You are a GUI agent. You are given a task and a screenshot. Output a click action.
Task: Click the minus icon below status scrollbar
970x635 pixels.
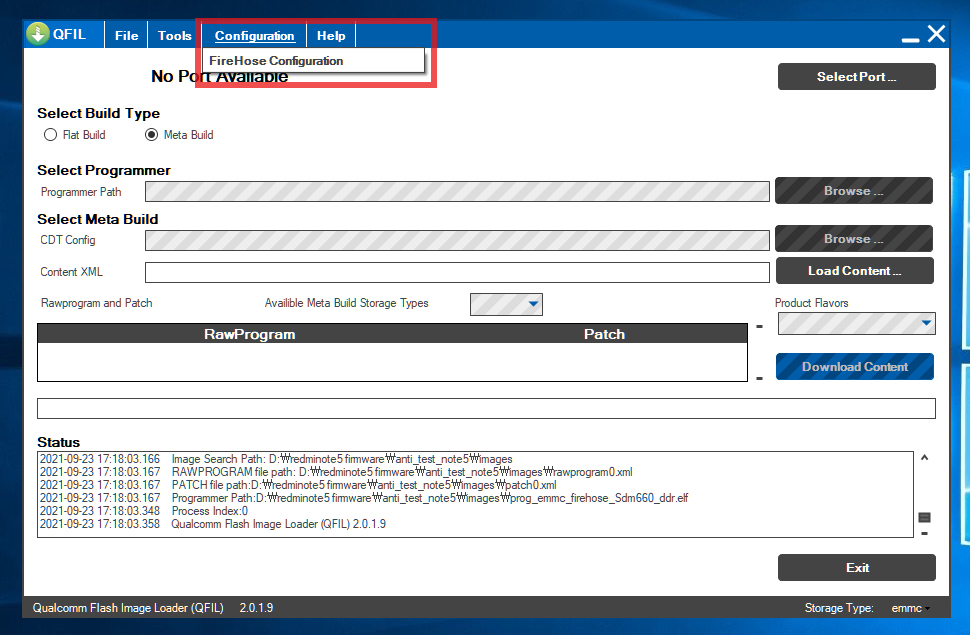pyautogui.click(x=924, y=533)
